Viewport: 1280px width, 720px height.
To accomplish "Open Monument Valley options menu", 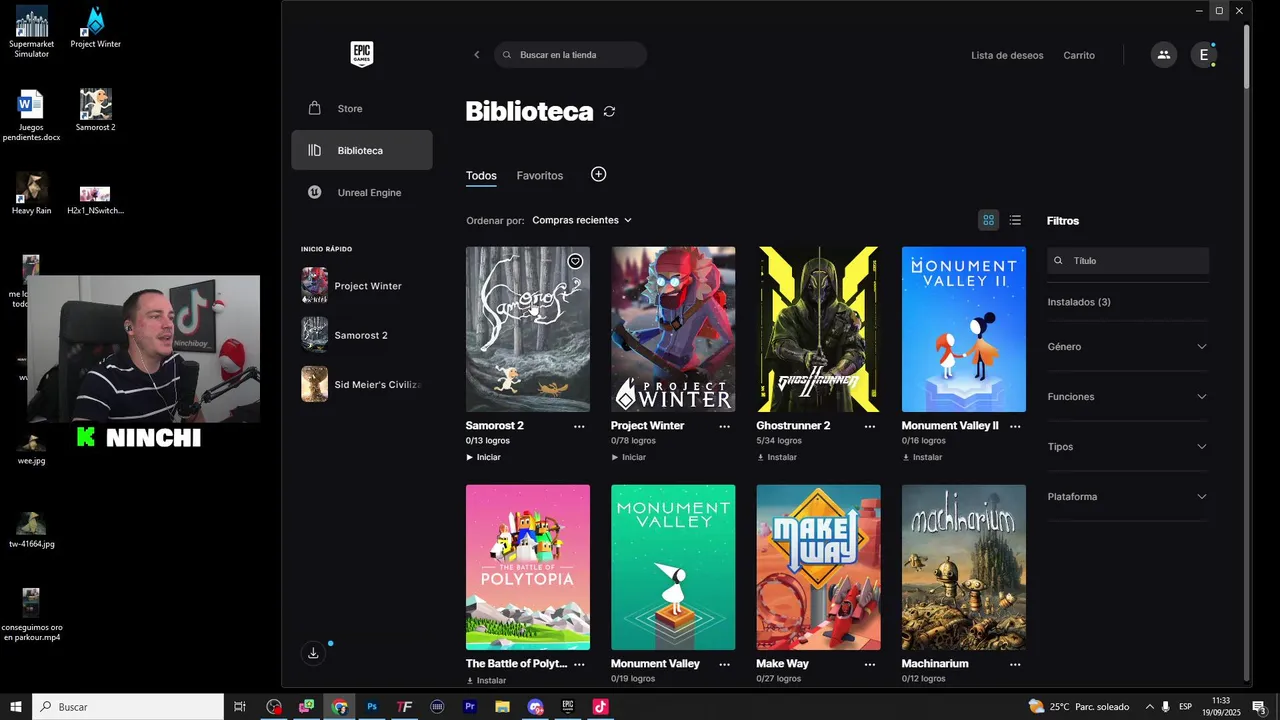I will [x=725, y=664].
